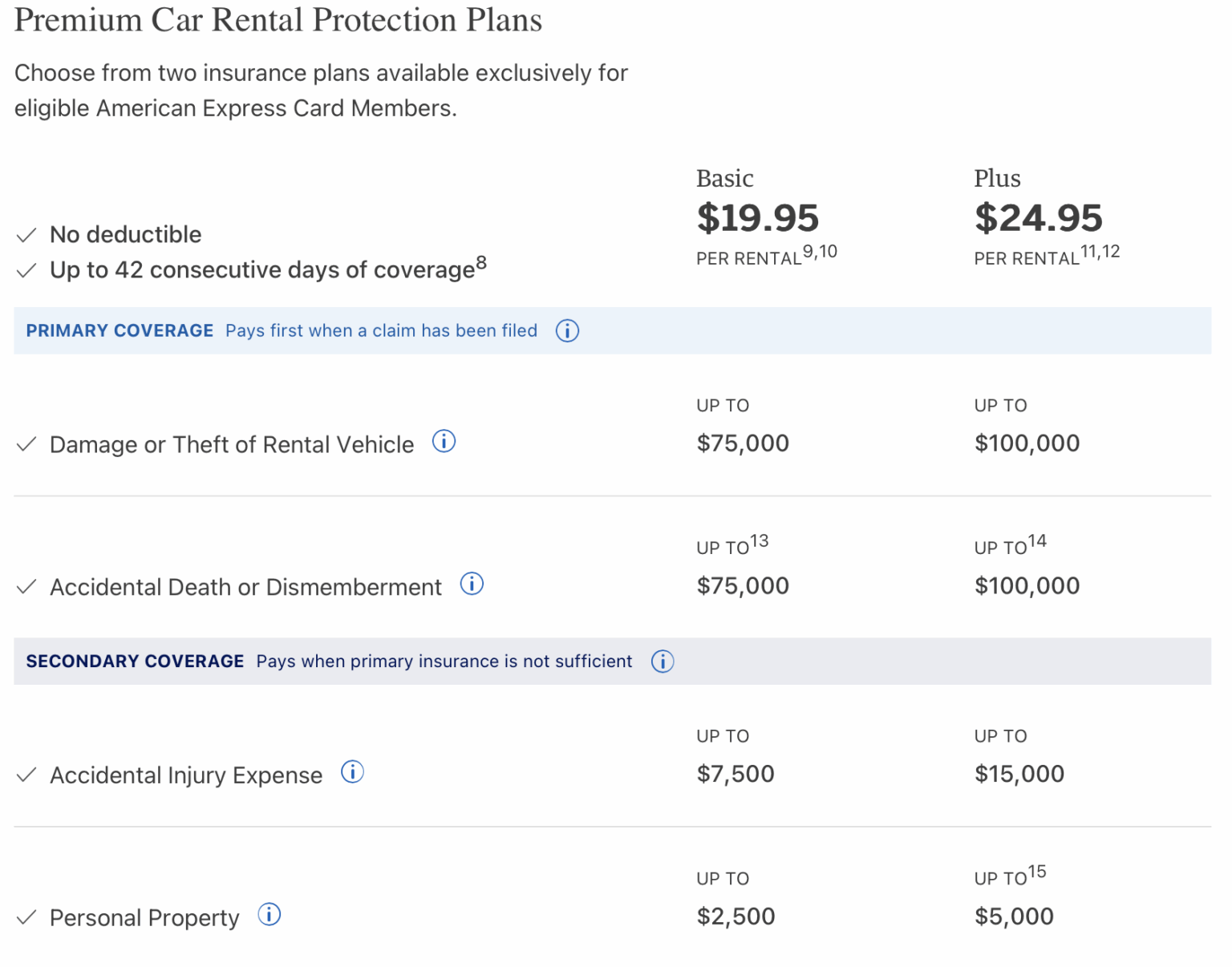1232x967 pixels.
Task: Click the info icon beside Damage or Theft
Action: pos(444,441)
